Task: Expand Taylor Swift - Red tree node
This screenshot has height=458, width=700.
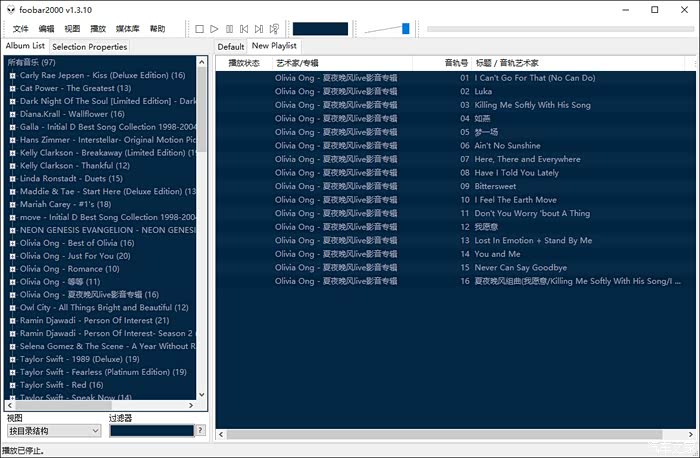Action: (x=12, y=385)
